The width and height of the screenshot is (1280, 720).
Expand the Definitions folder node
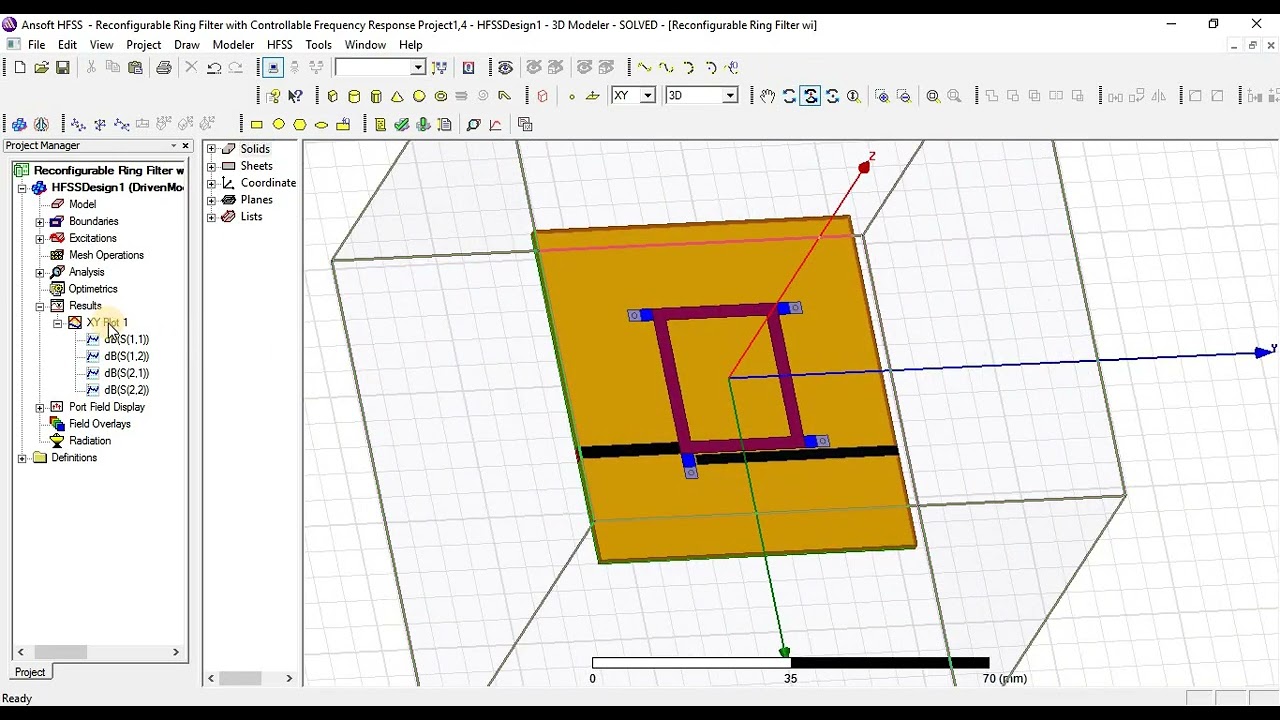(x=22, y=458)
